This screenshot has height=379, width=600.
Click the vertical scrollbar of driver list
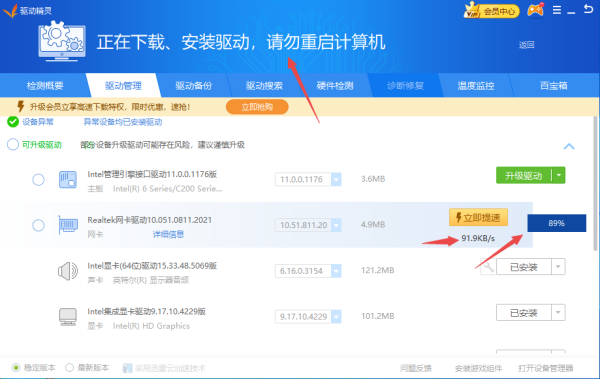tap(596, 184)
